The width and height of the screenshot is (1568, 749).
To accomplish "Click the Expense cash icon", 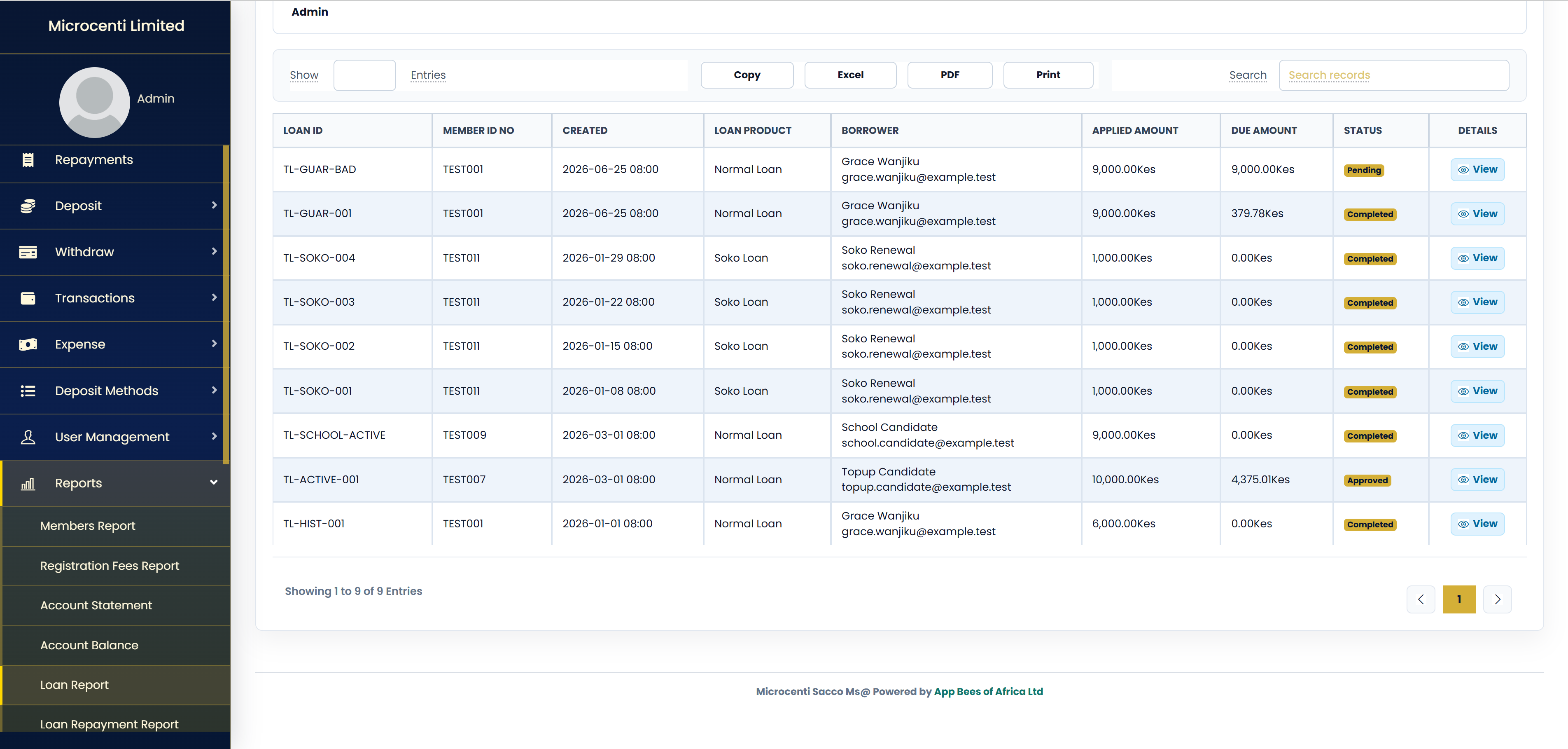I will [28, 345].
